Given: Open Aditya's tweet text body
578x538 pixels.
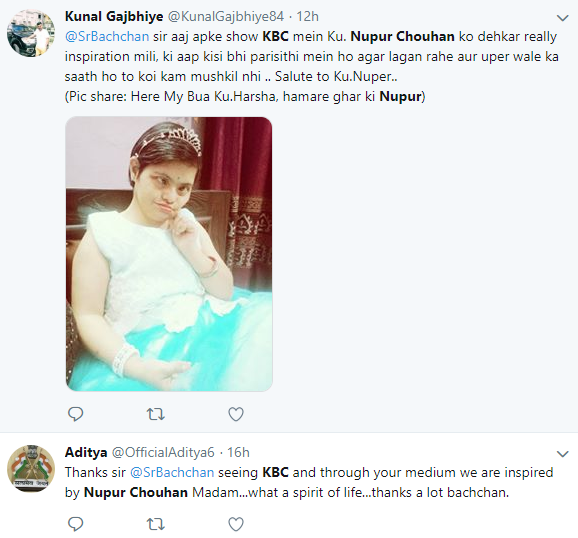Looking at the screenshot, I should click(x=309, y=482).
